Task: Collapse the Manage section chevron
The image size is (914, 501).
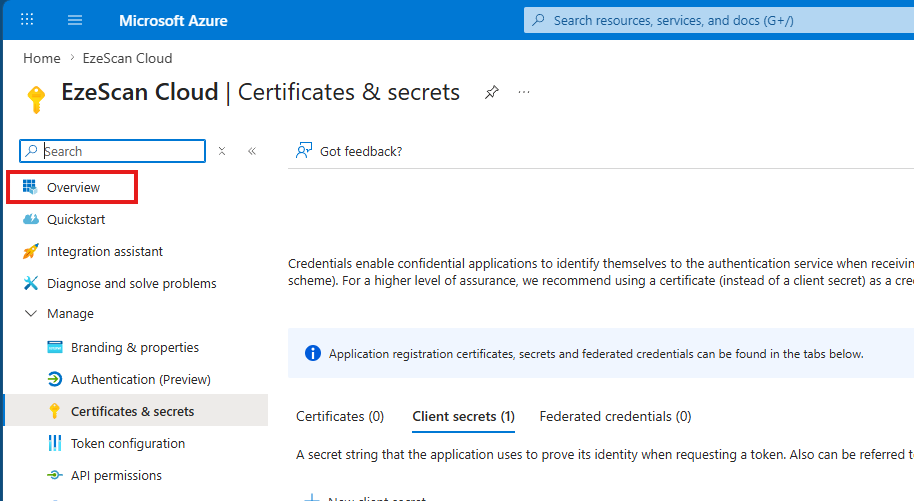Action: 30,314
